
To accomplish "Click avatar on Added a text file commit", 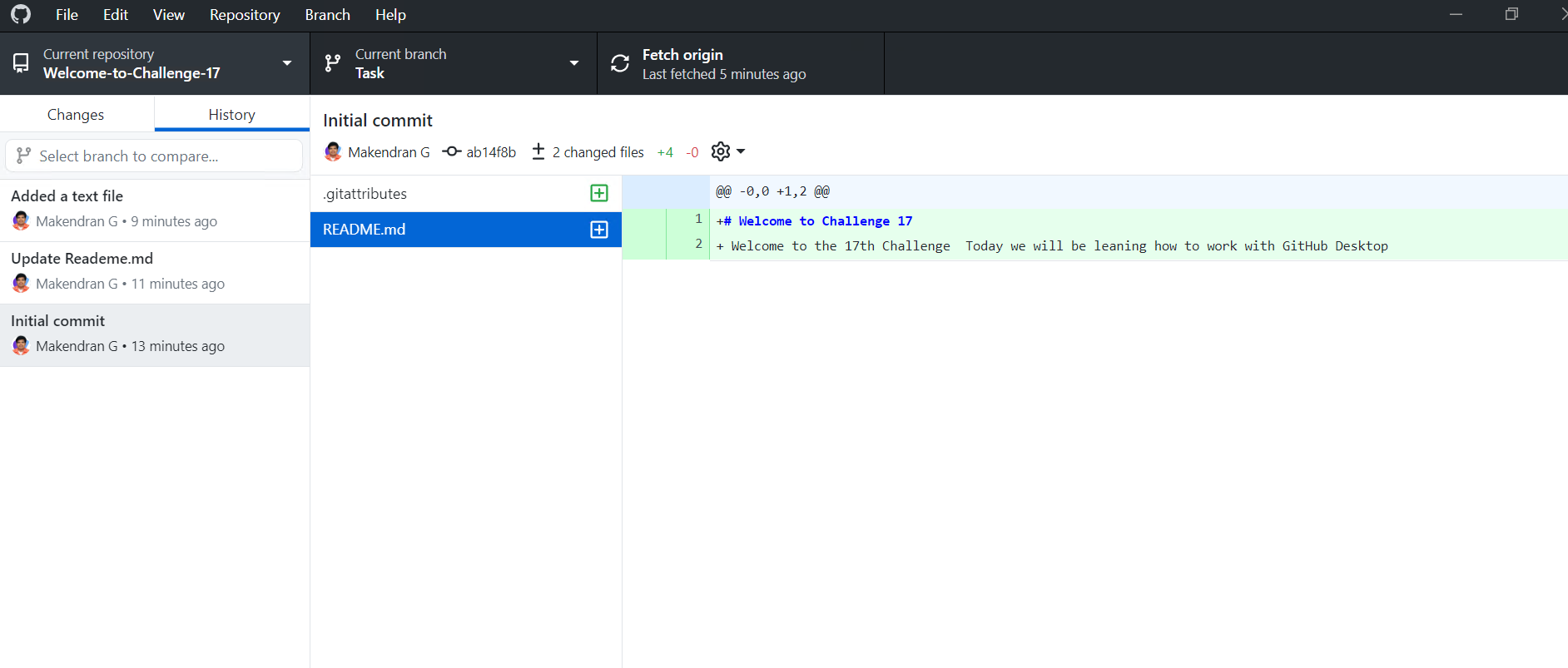I will (21, 220).
